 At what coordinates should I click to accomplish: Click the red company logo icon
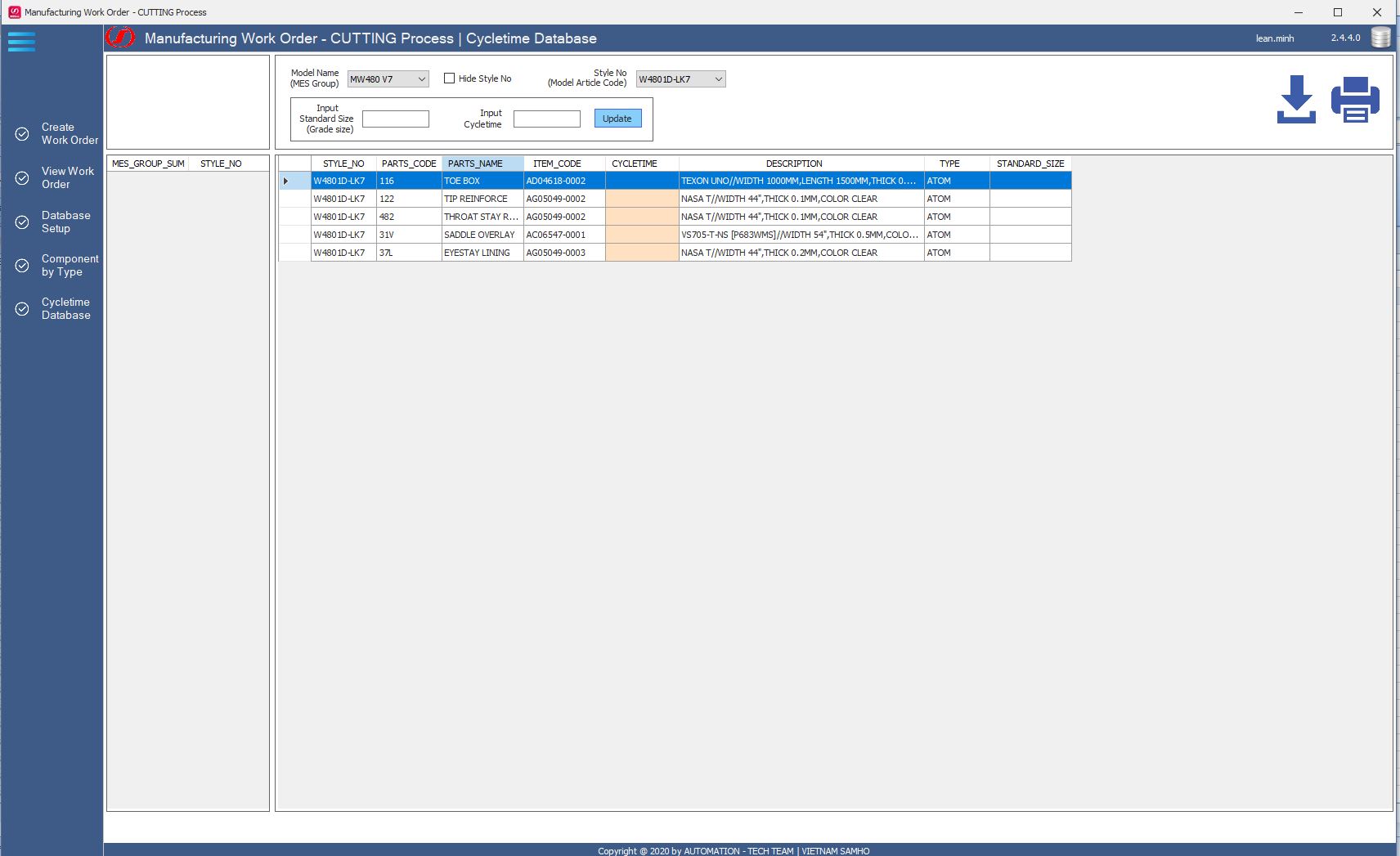point(120,38)
